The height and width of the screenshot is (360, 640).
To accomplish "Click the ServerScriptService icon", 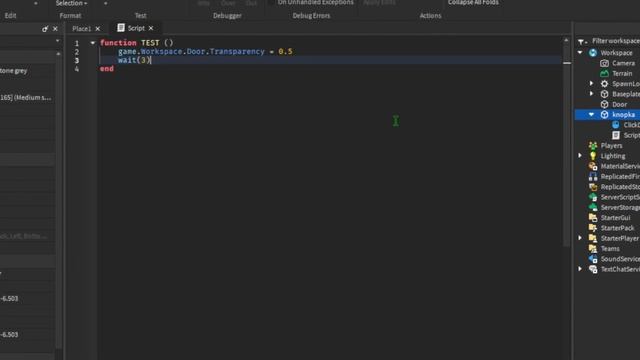I will tap(593, 197).
